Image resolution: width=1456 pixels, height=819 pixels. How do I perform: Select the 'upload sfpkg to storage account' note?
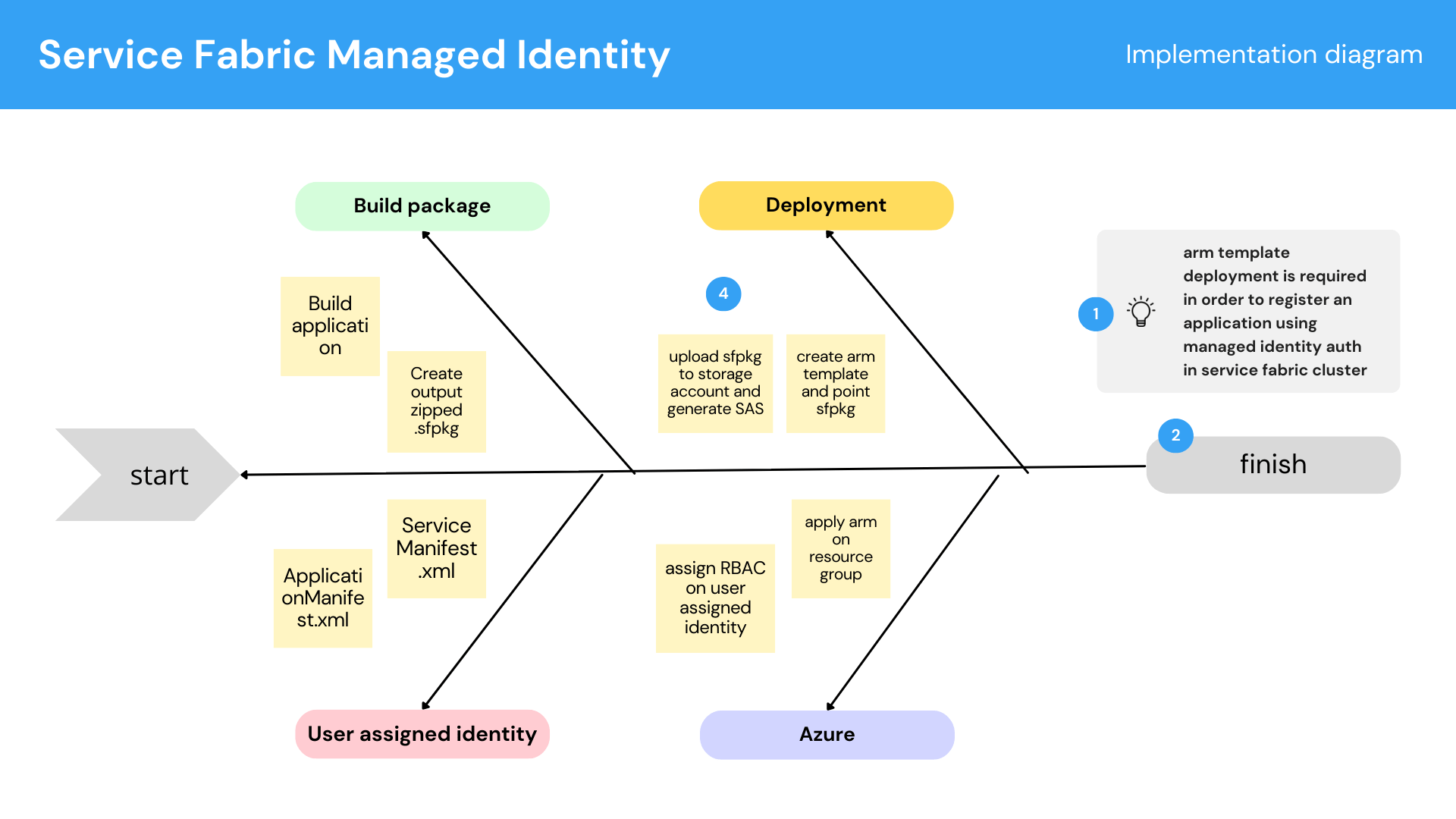point(715,384)
